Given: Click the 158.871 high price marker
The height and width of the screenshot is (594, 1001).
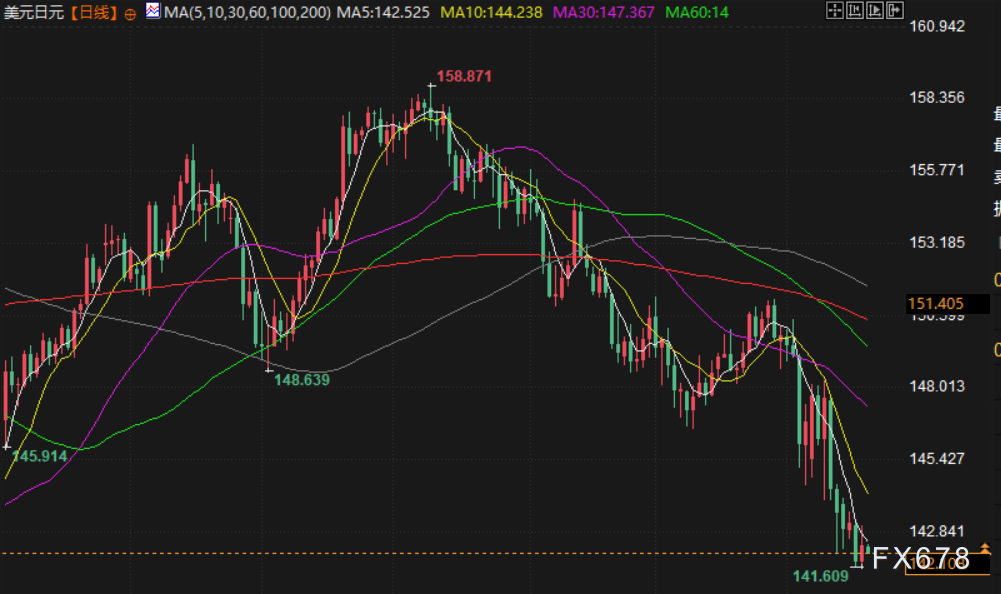Looking at the screenshot, I should click(x=464, y=76).
